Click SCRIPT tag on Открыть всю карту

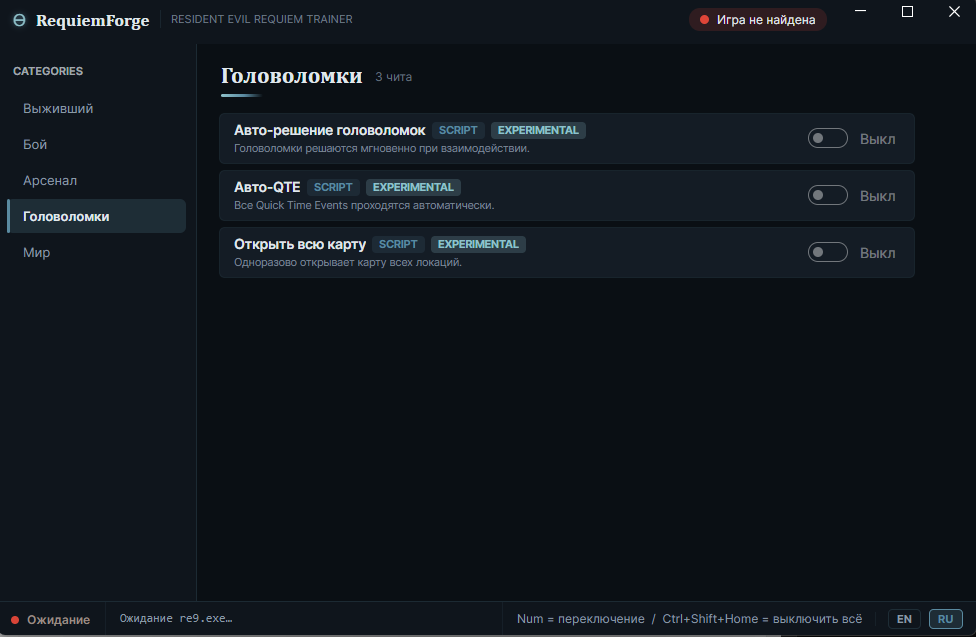pyautogui.click(x=398, y=244)
